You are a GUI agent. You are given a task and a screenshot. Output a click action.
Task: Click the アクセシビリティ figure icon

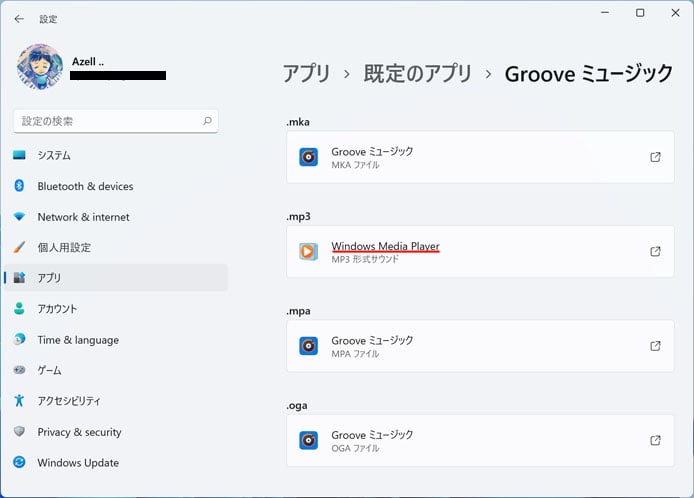pyautogui.click(x=19, y=401)
